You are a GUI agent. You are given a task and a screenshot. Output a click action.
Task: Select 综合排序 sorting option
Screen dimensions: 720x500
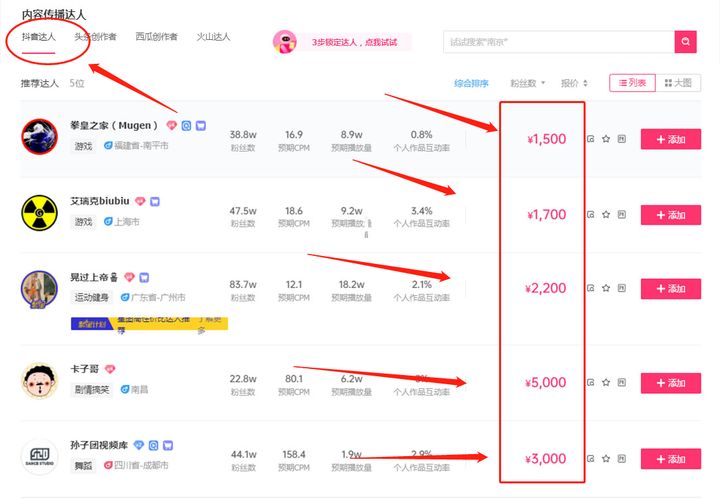[471, 83]
